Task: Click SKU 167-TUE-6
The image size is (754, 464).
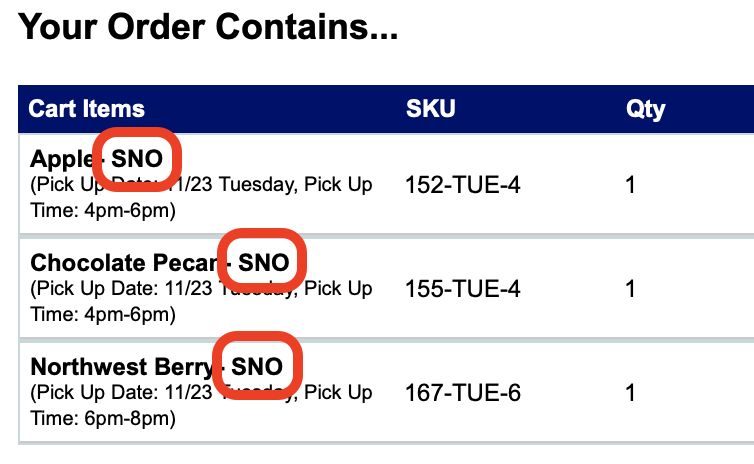Action: click(462, 392)
